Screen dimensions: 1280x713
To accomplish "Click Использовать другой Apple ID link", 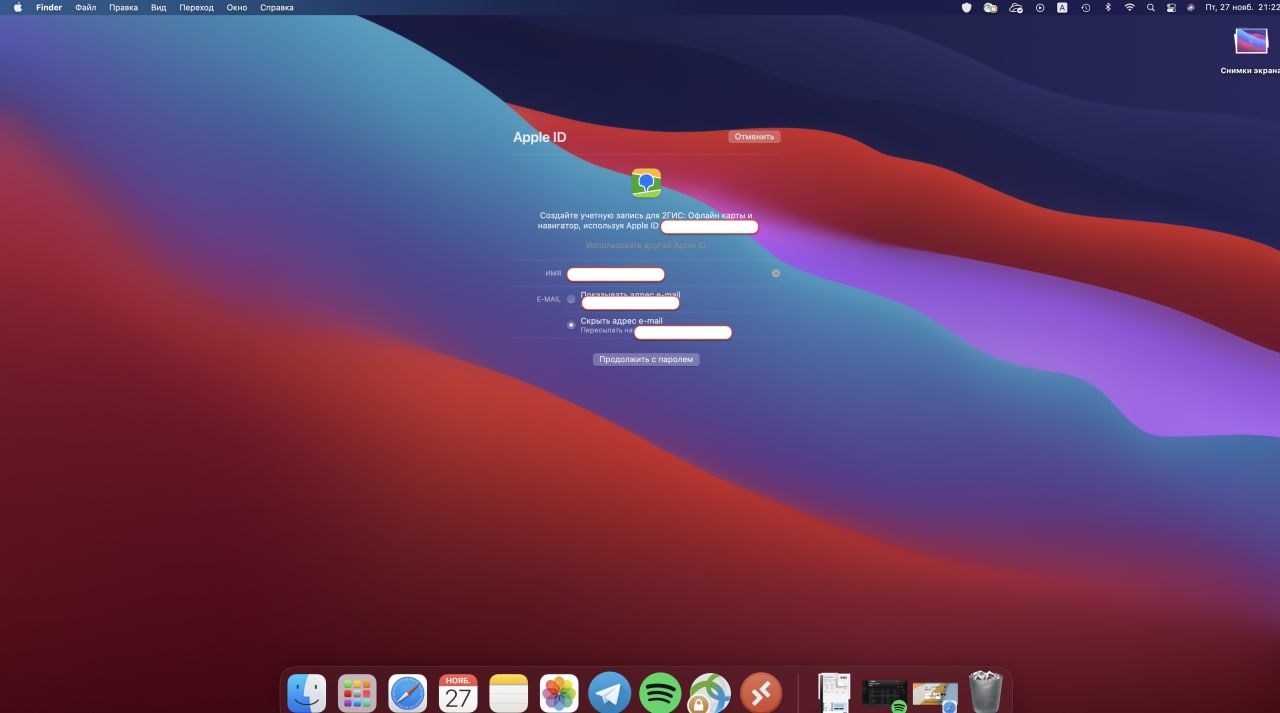I will [x=646, y=245].
